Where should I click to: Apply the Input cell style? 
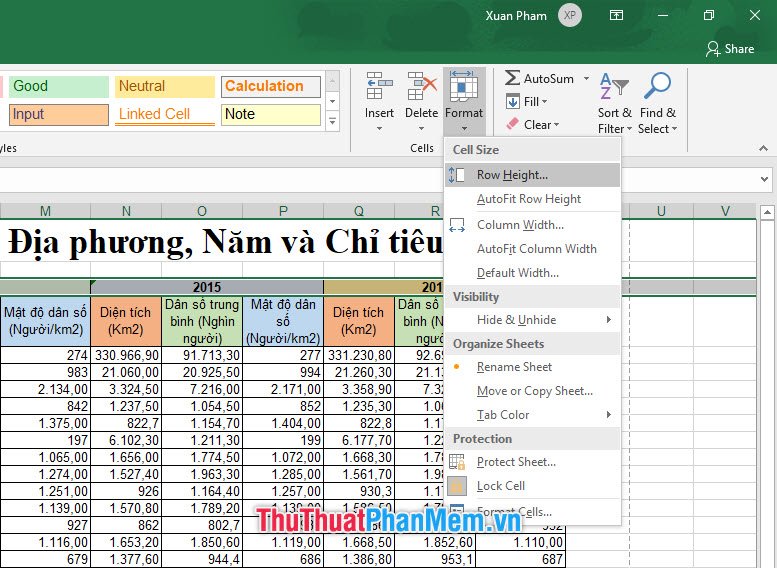pyautogui.click(x=58, y=114)
